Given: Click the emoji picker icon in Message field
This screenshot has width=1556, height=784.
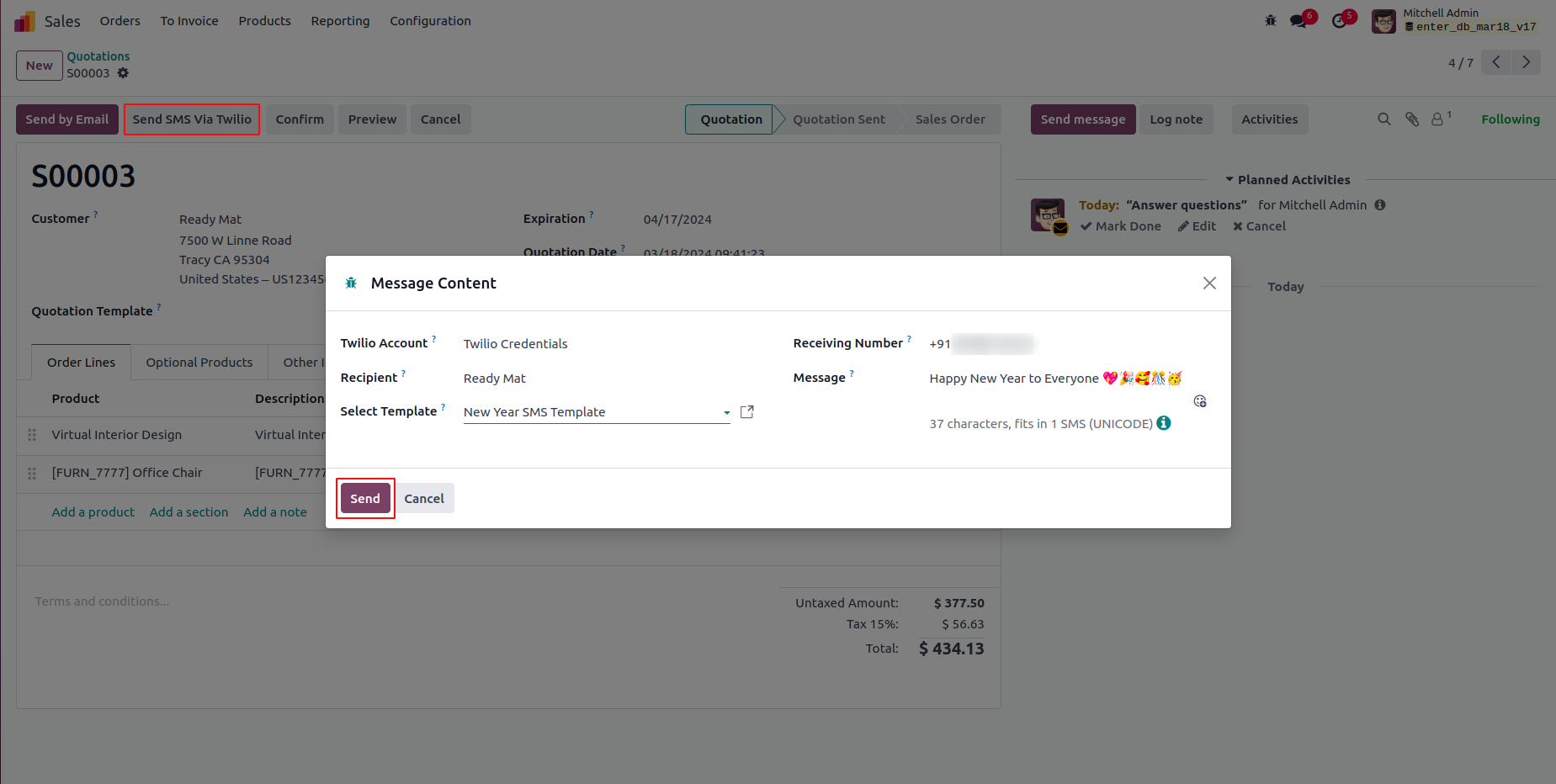Looking at the screenshot, I should coord(1200,401).
